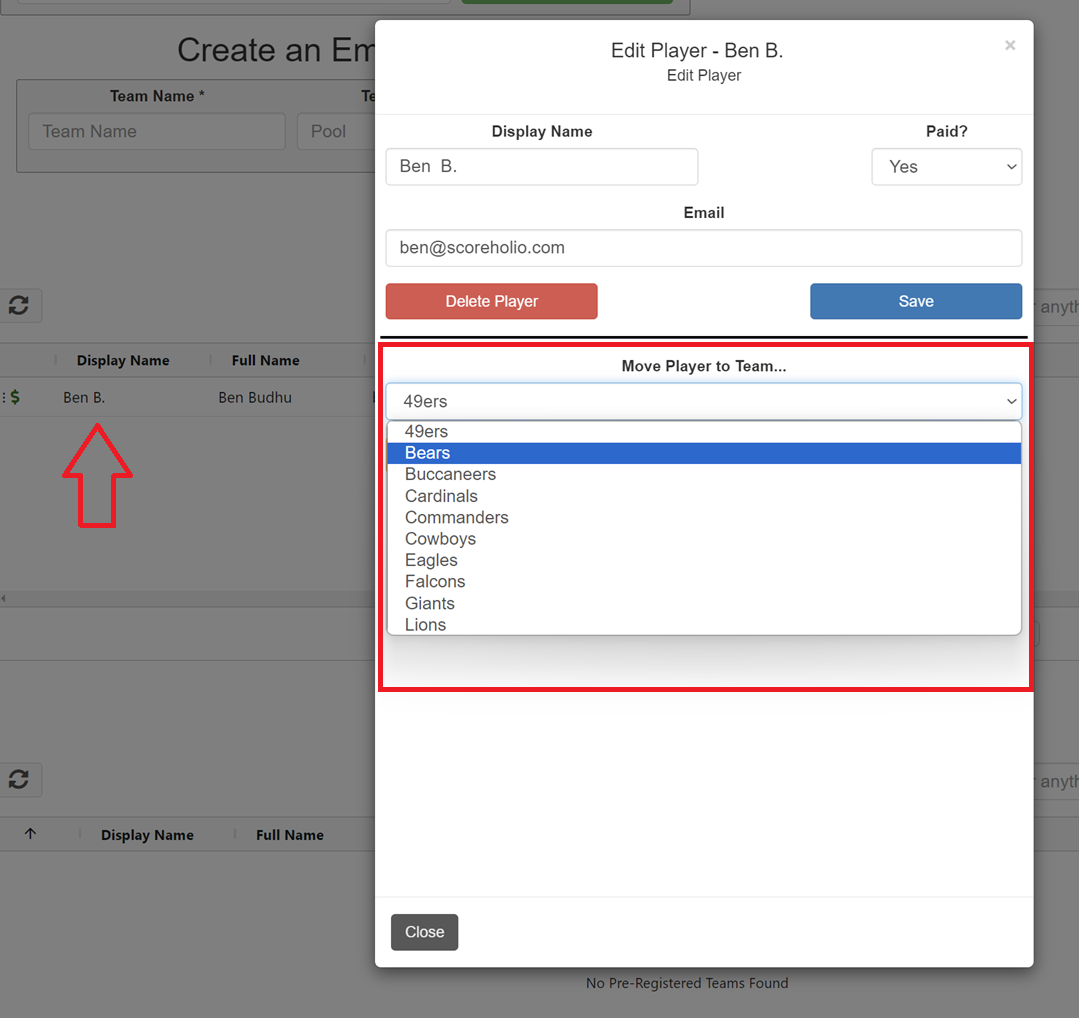The height and width of the screenshot is (1018, 1079).
Task: Focus the Email input field
Action: point(703,248)
